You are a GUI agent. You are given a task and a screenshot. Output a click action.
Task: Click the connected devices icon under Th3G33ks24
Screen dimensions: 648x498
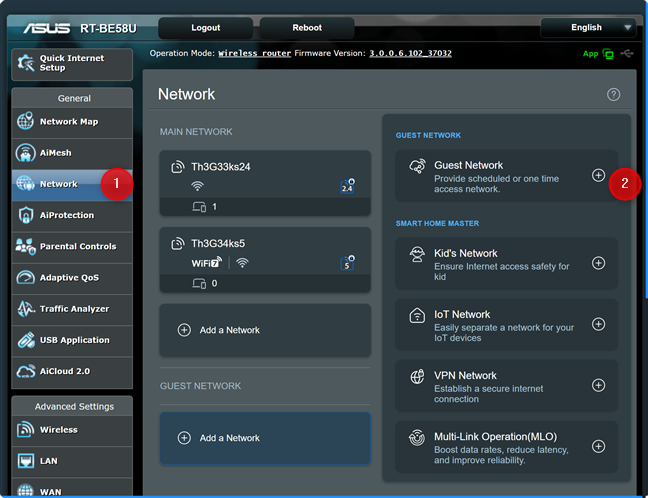[199, 207]
